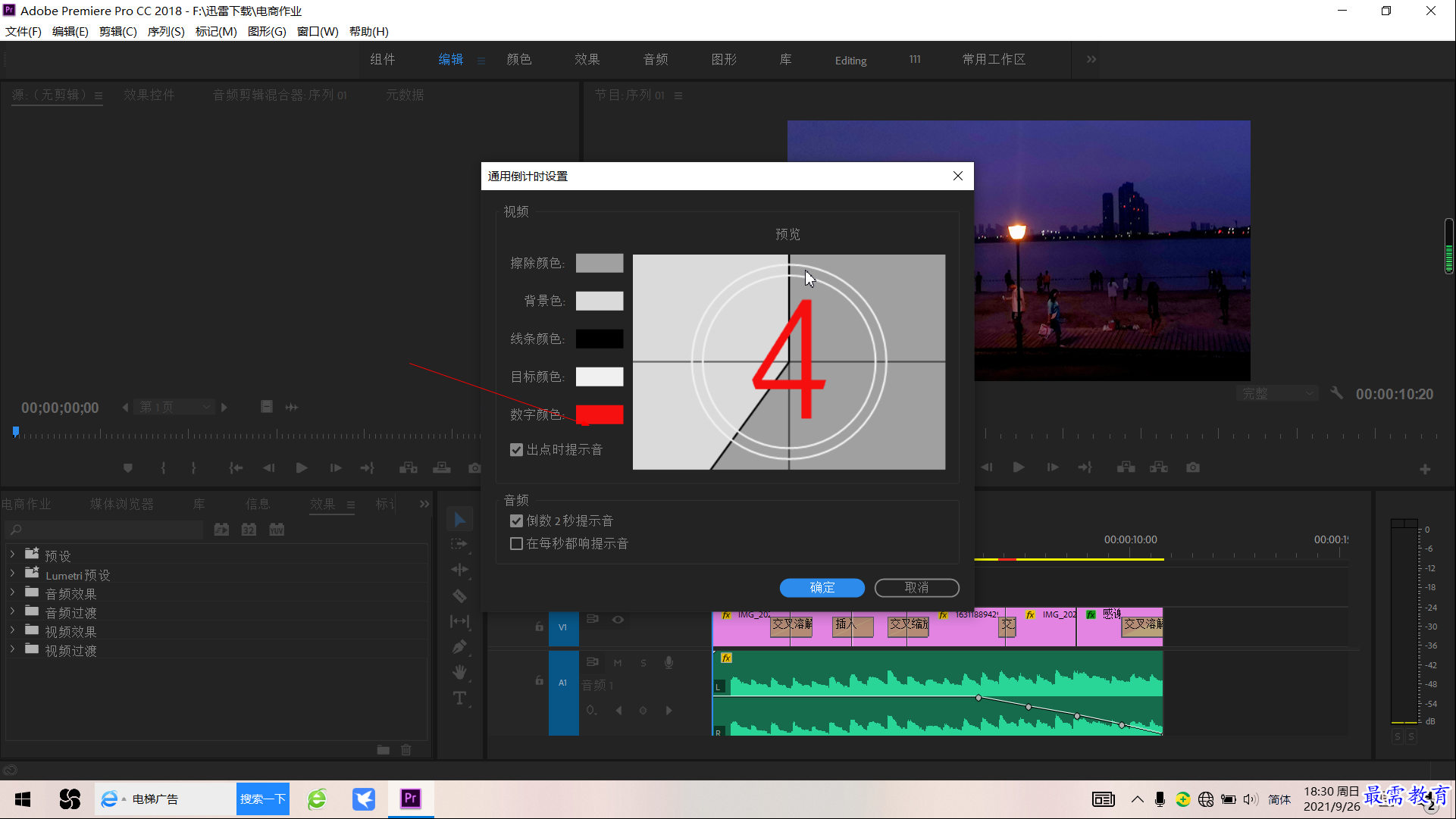Click the program monitor button editor plus icon
Viewport: 1456px width, 819px height.
(x=1425, y=470)
